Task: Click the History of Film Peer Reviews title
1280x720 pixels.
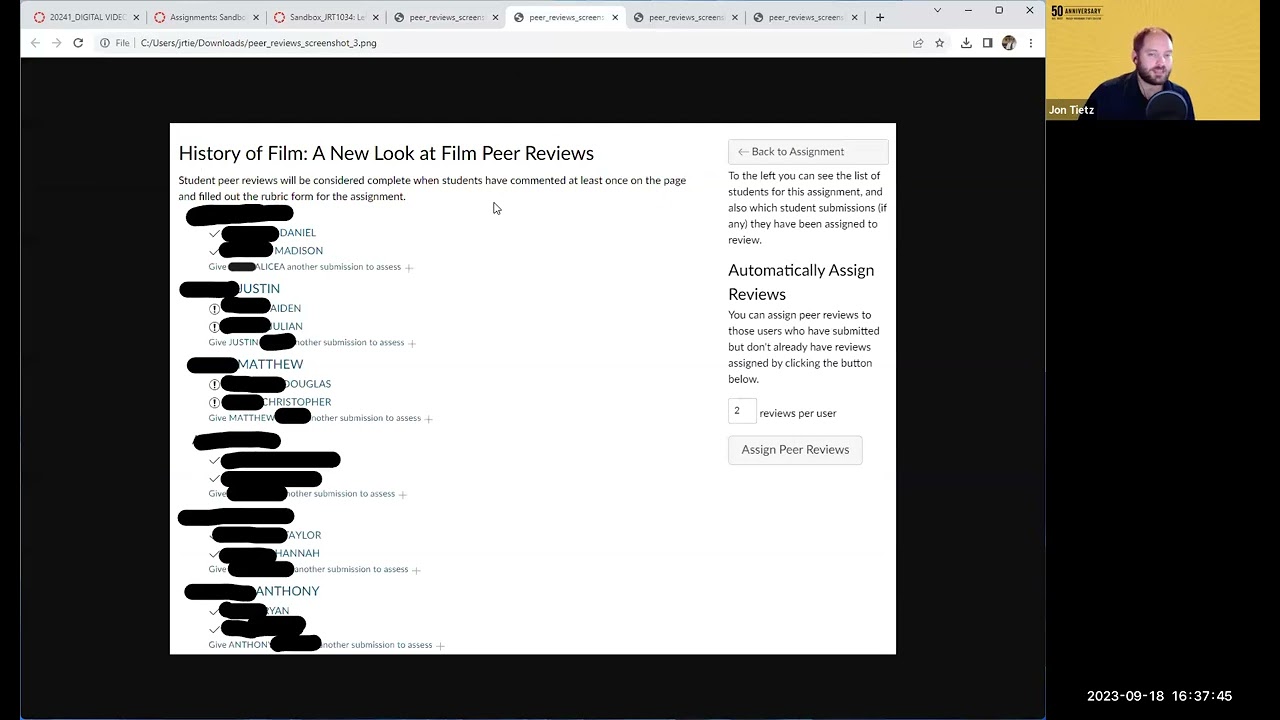Action: (386, 153)
